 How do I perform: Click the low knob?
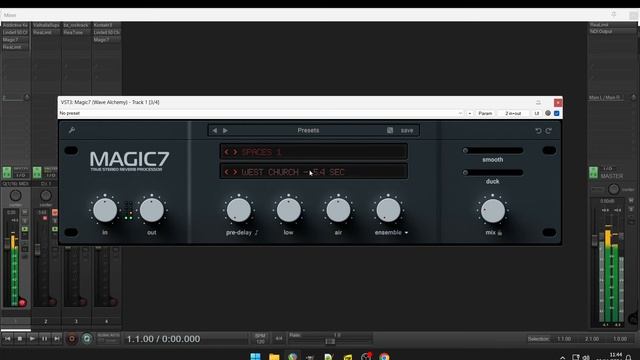tap(289, 211)
